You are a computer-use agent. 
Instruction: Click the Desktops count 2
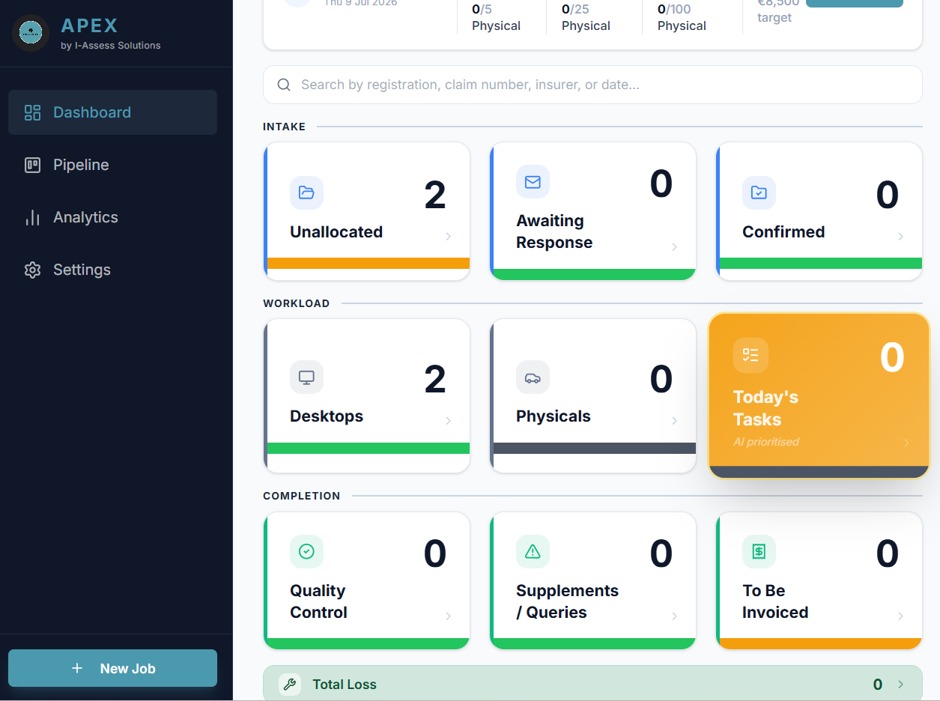coord(435,379)
